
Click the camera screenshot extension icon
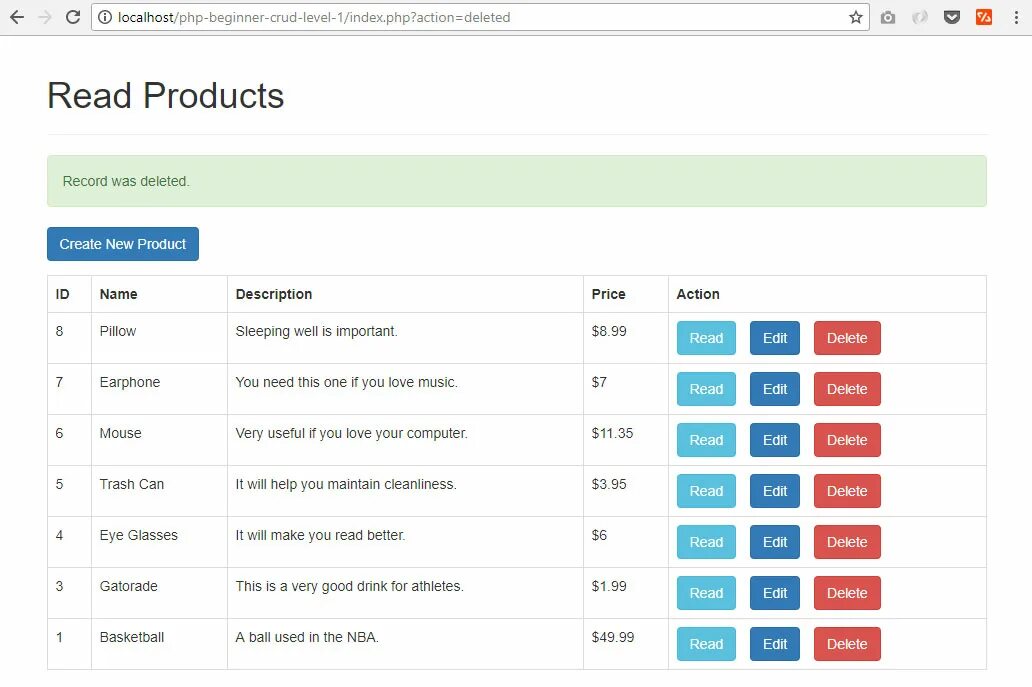click(887, 17)
